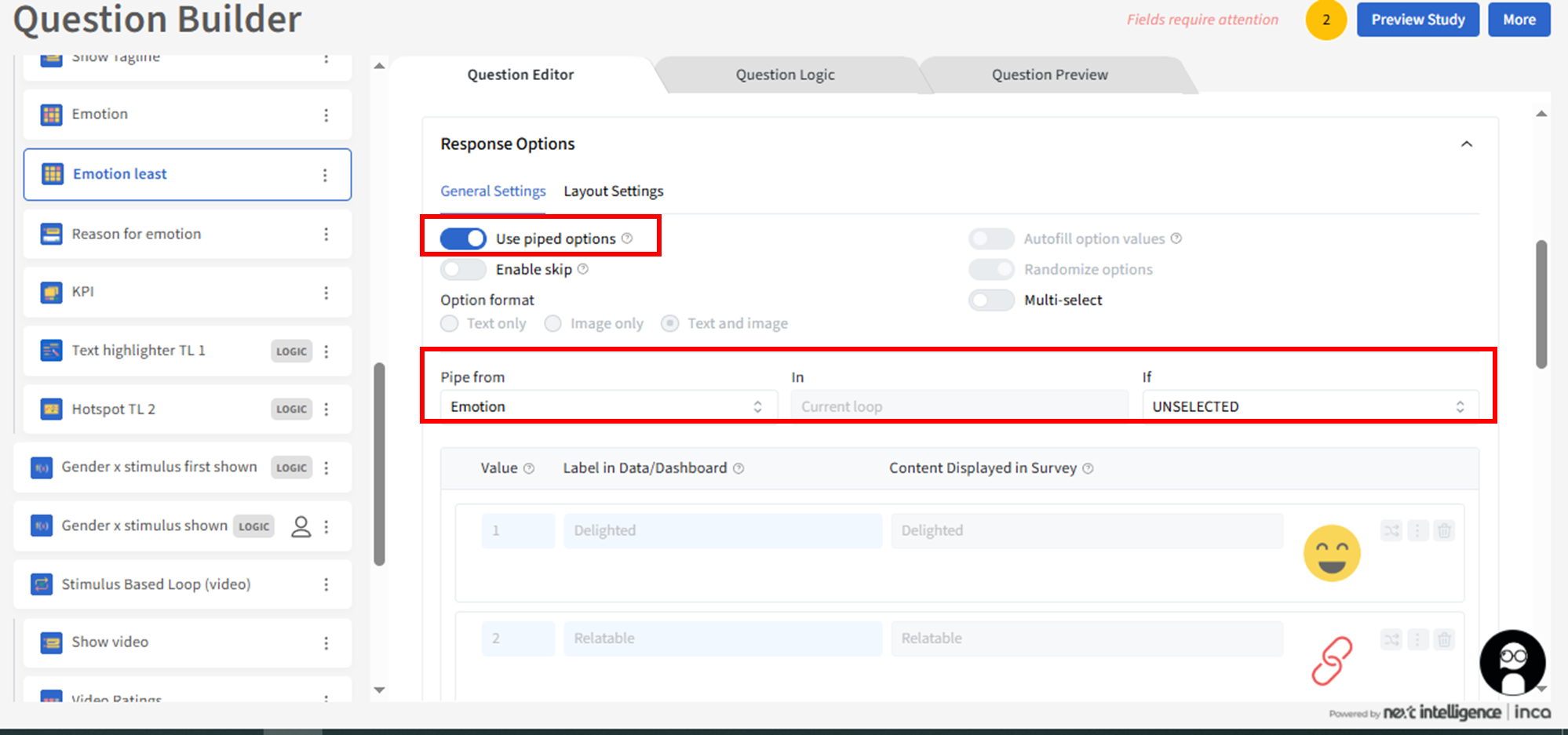Open the Pipe from Emotion dropdown

pyautogui.click(x=605, y=406)
